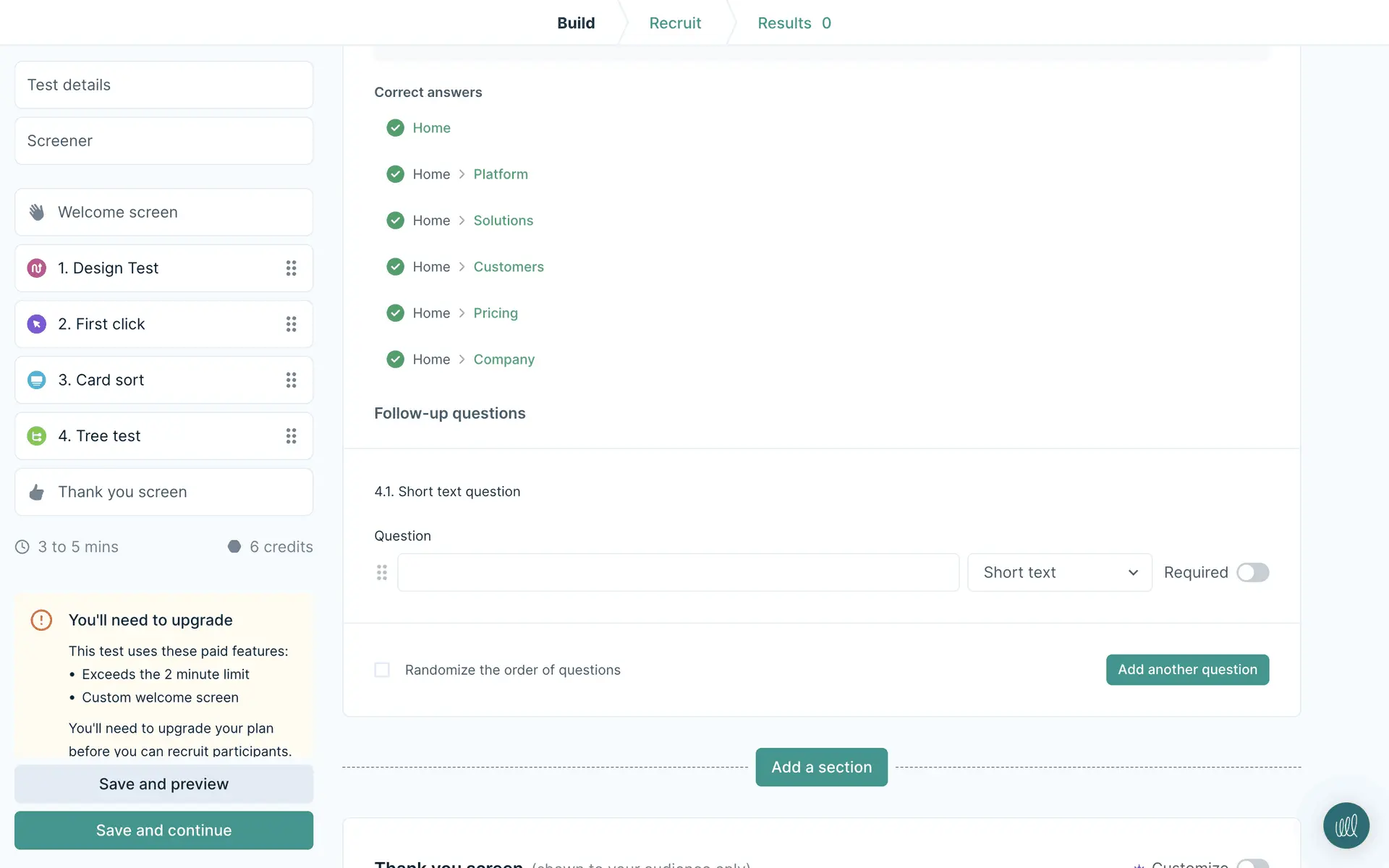Click the Add a section button

click(821, 767)
